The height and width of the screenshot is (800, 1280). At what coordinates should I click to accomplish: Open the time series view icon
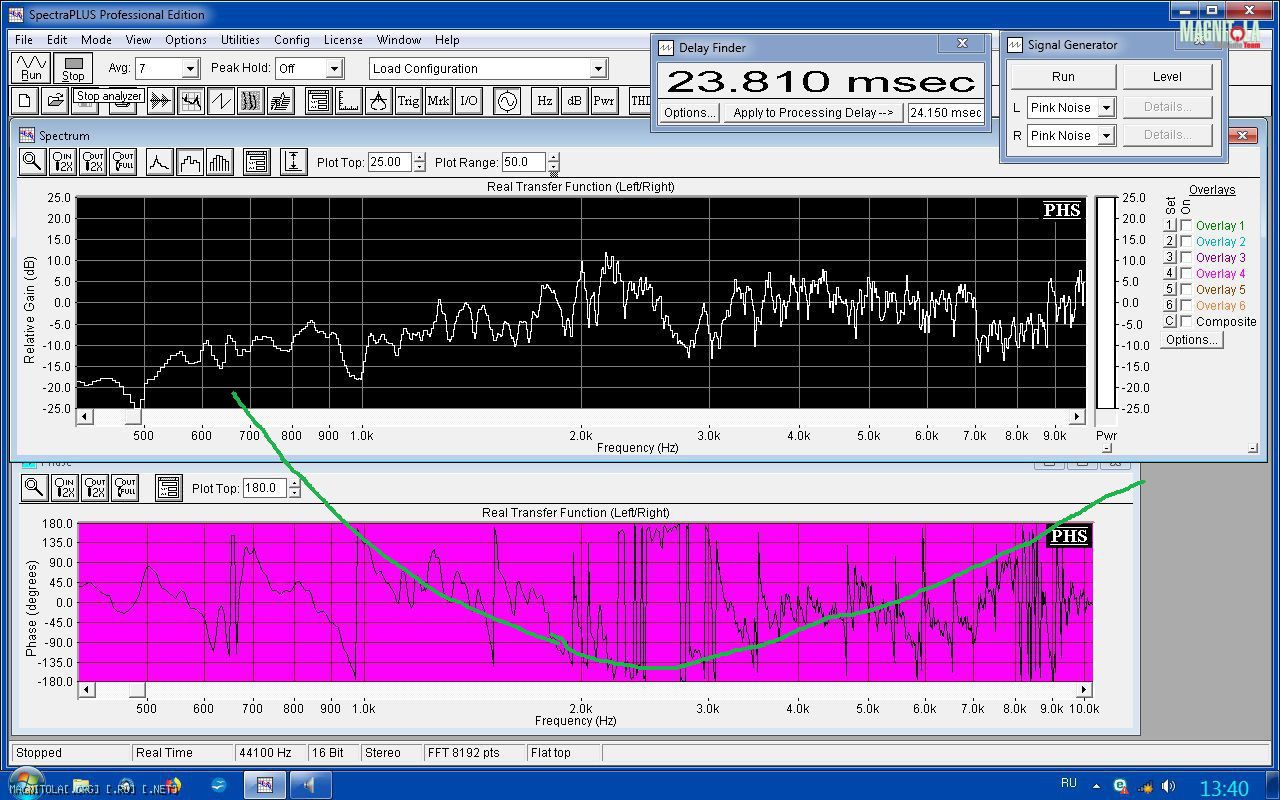coord(160,101)
